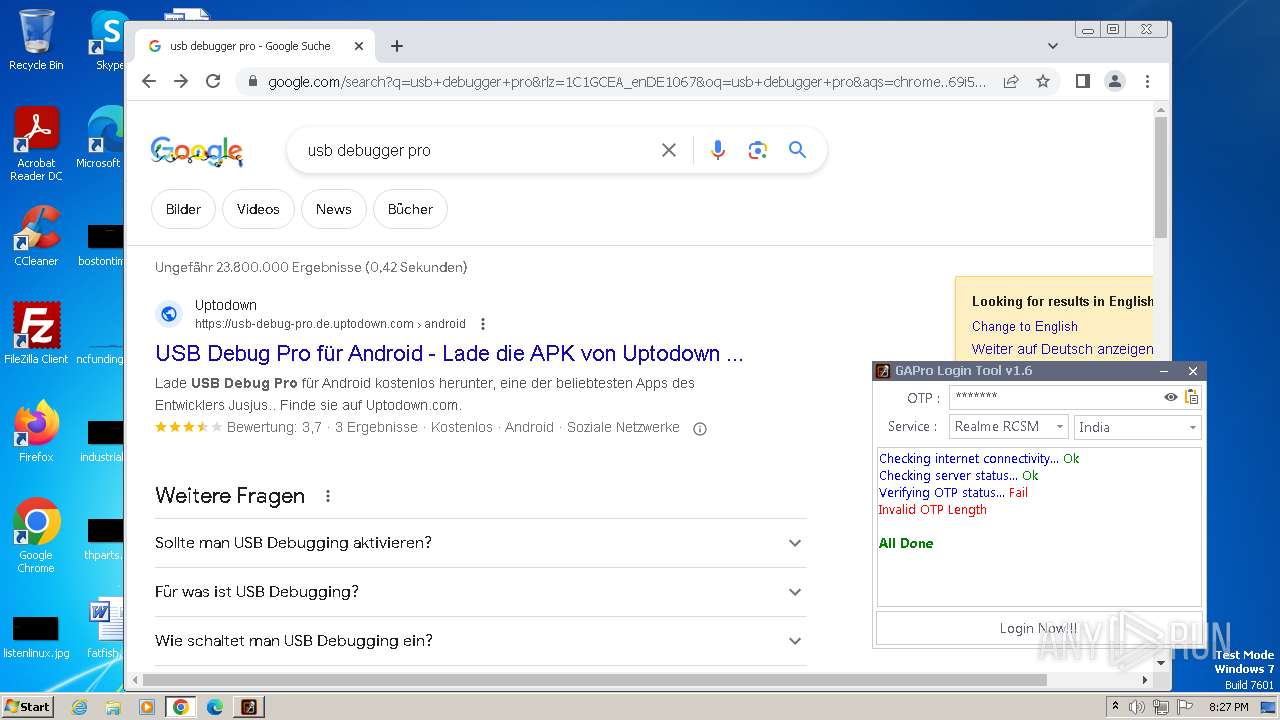Viewport: 1280px width, 720px height.
Task: Close the 'usb debugger pro' tab
Action: [359, 46]
